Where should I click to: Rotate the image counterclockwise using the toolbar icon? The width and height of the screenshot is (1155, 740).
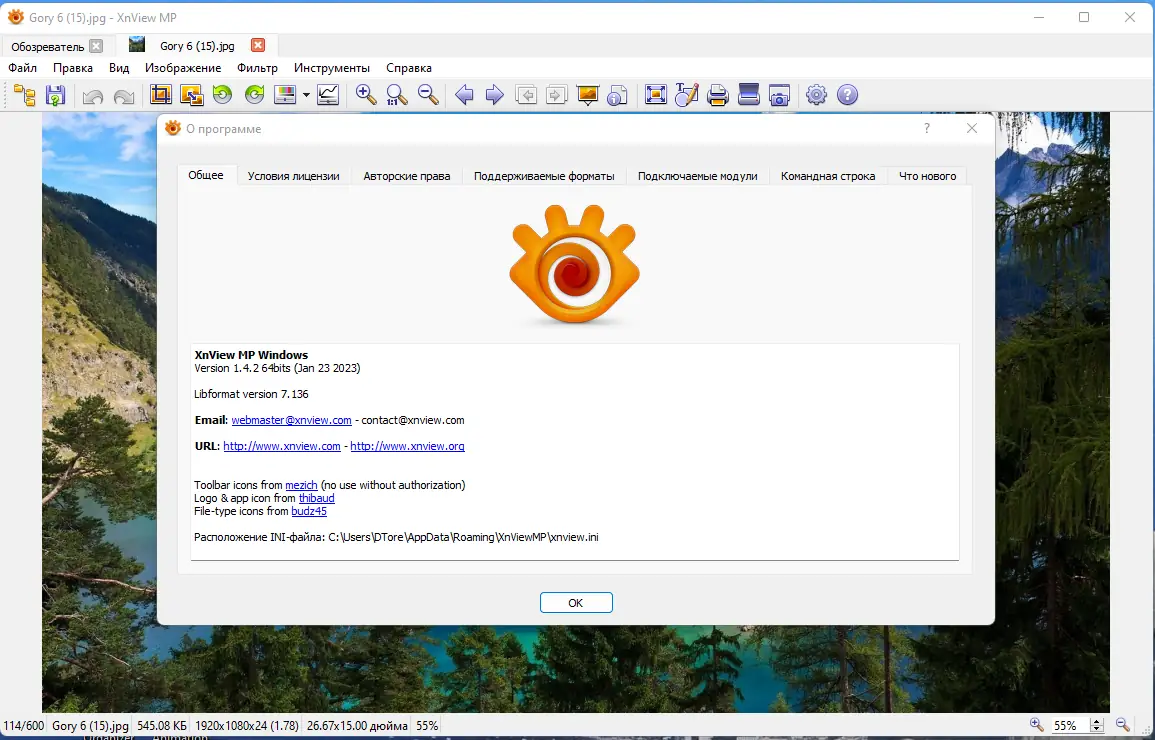221,95
